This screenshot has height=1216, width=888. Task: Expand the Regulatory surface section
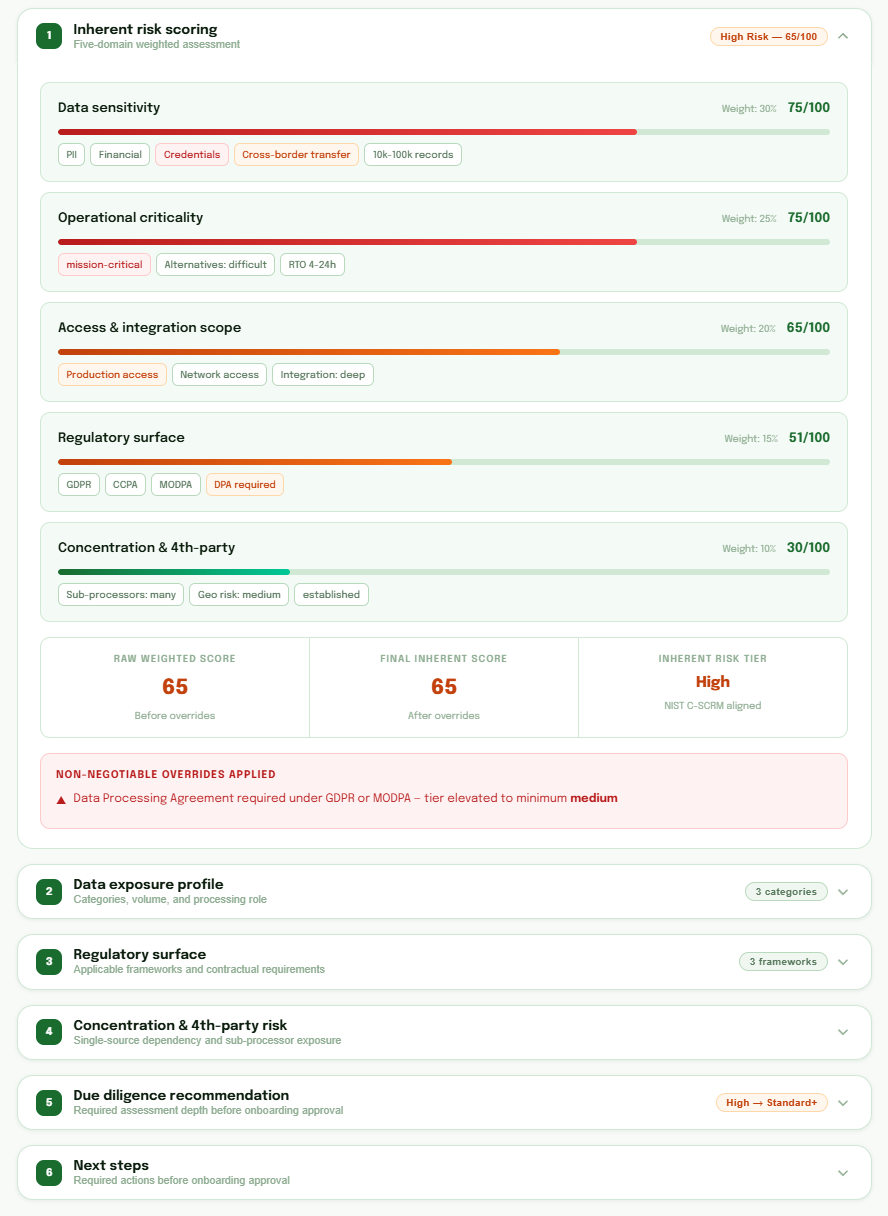[x=843, y=961]
